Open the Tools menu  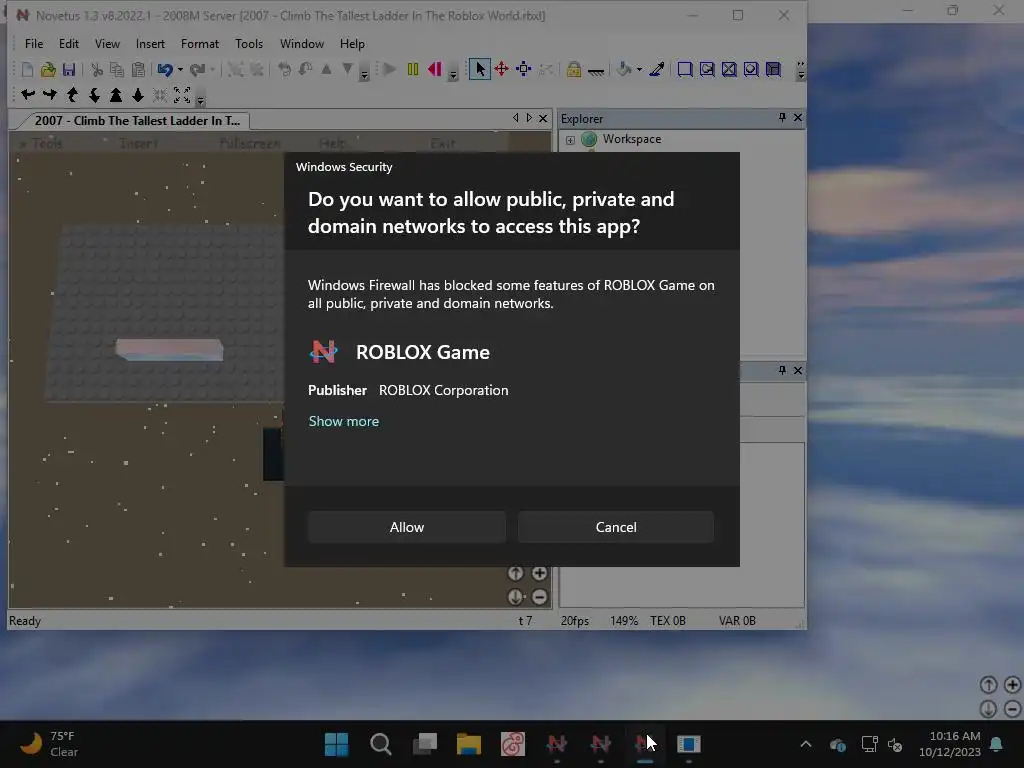[x=249, y=44]
